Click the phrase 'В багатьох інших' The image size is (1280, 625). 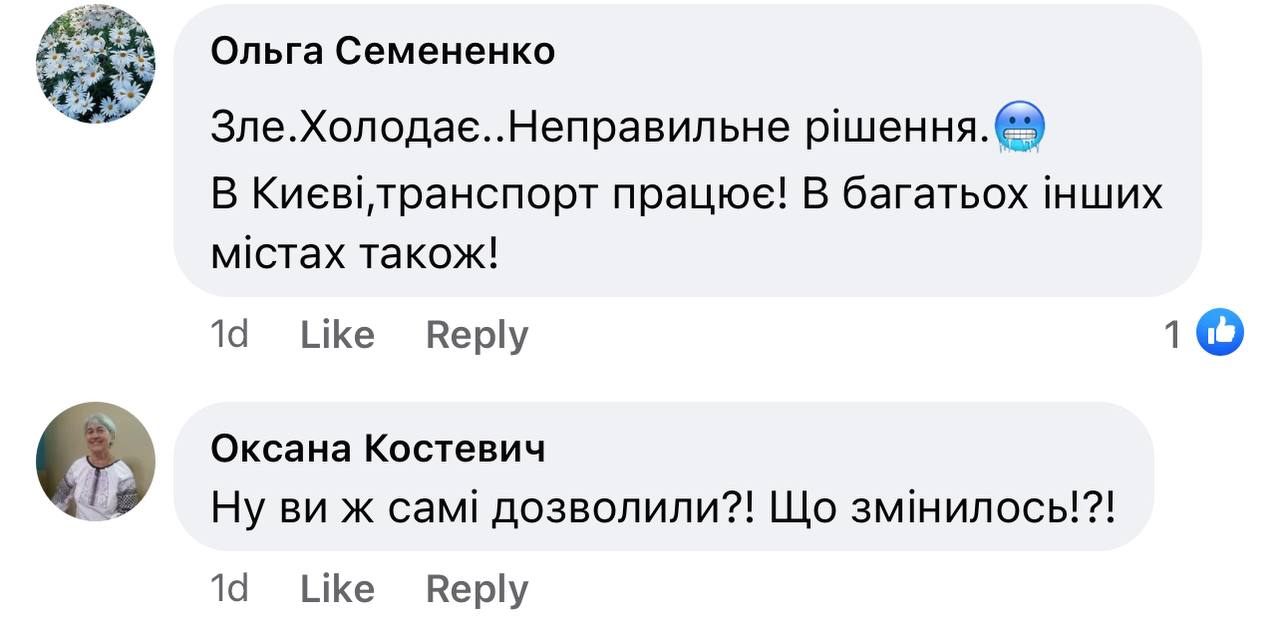pyautogui.click(x=982, y=193)
